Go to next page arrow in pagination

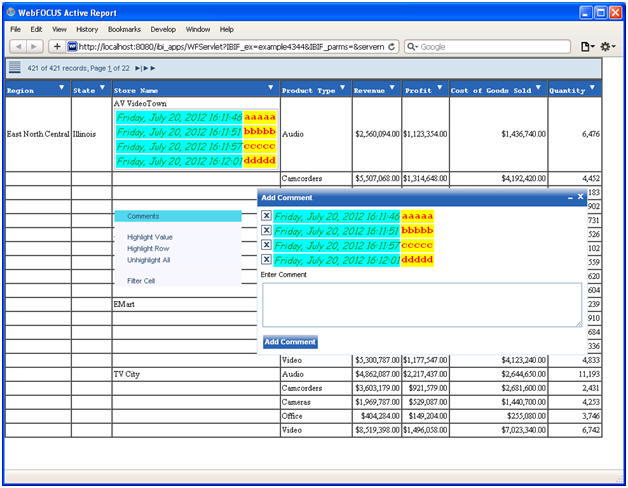tap(138, 68)
